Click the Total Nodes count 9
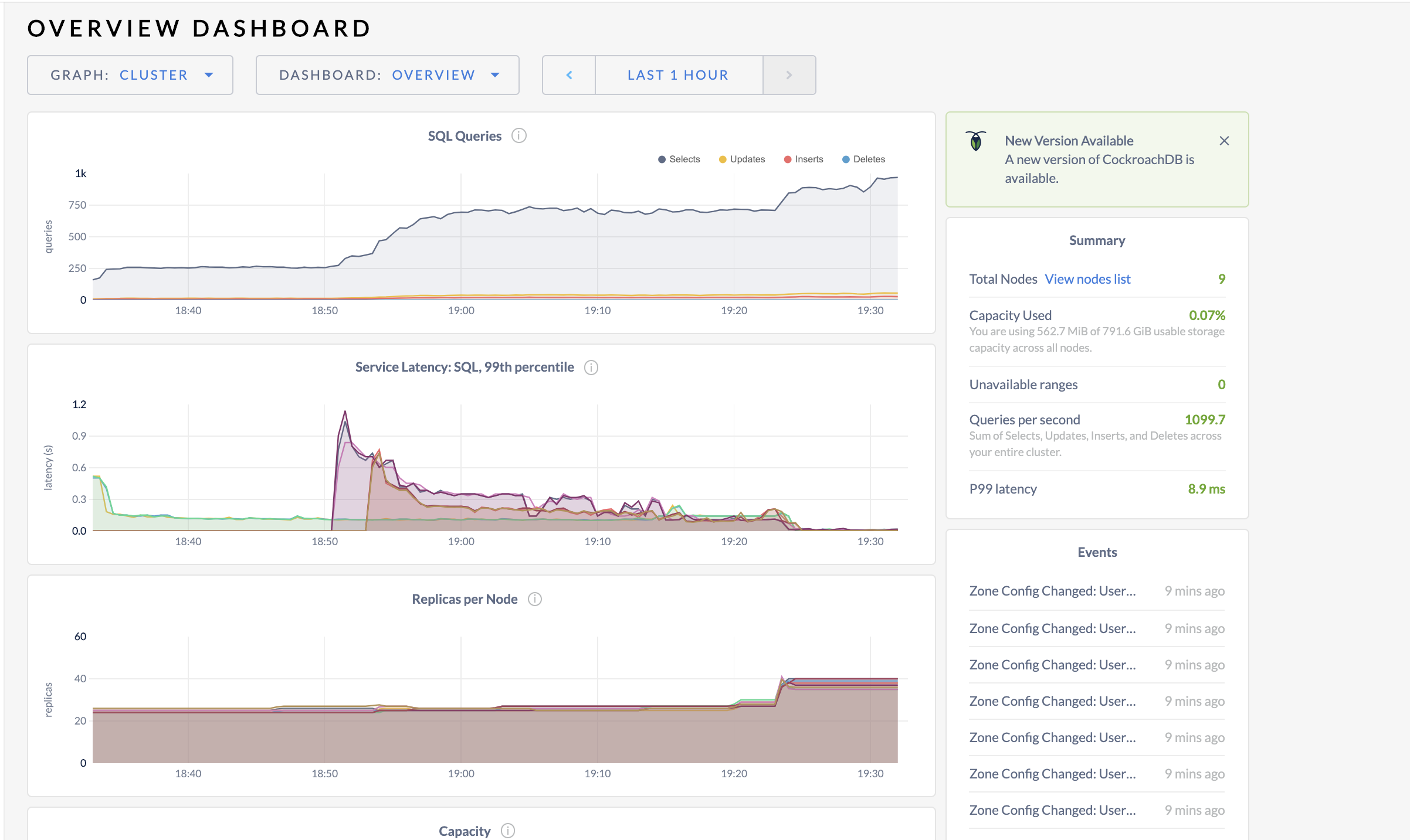 point(1222,279)
